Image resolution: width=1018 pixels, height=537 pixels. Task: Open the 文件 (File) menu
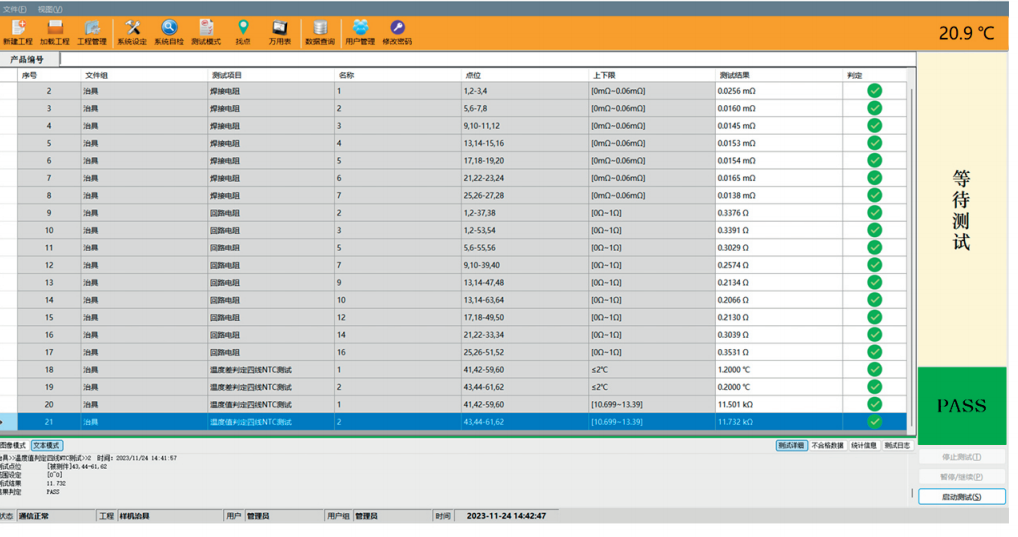click(14, 9)
